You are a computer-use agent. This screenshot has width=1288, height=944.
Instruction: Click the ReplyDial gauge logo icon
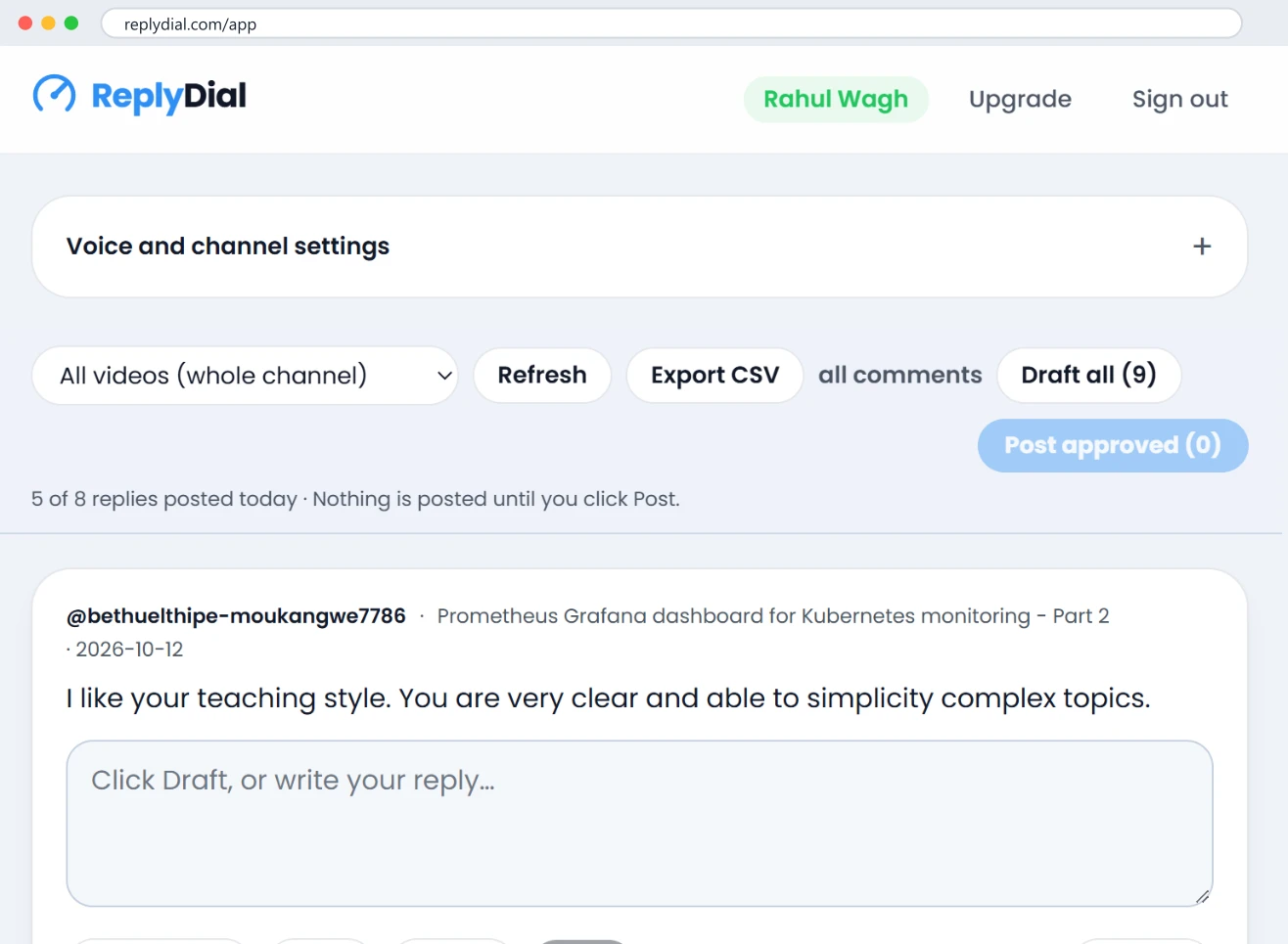point(54,95)
